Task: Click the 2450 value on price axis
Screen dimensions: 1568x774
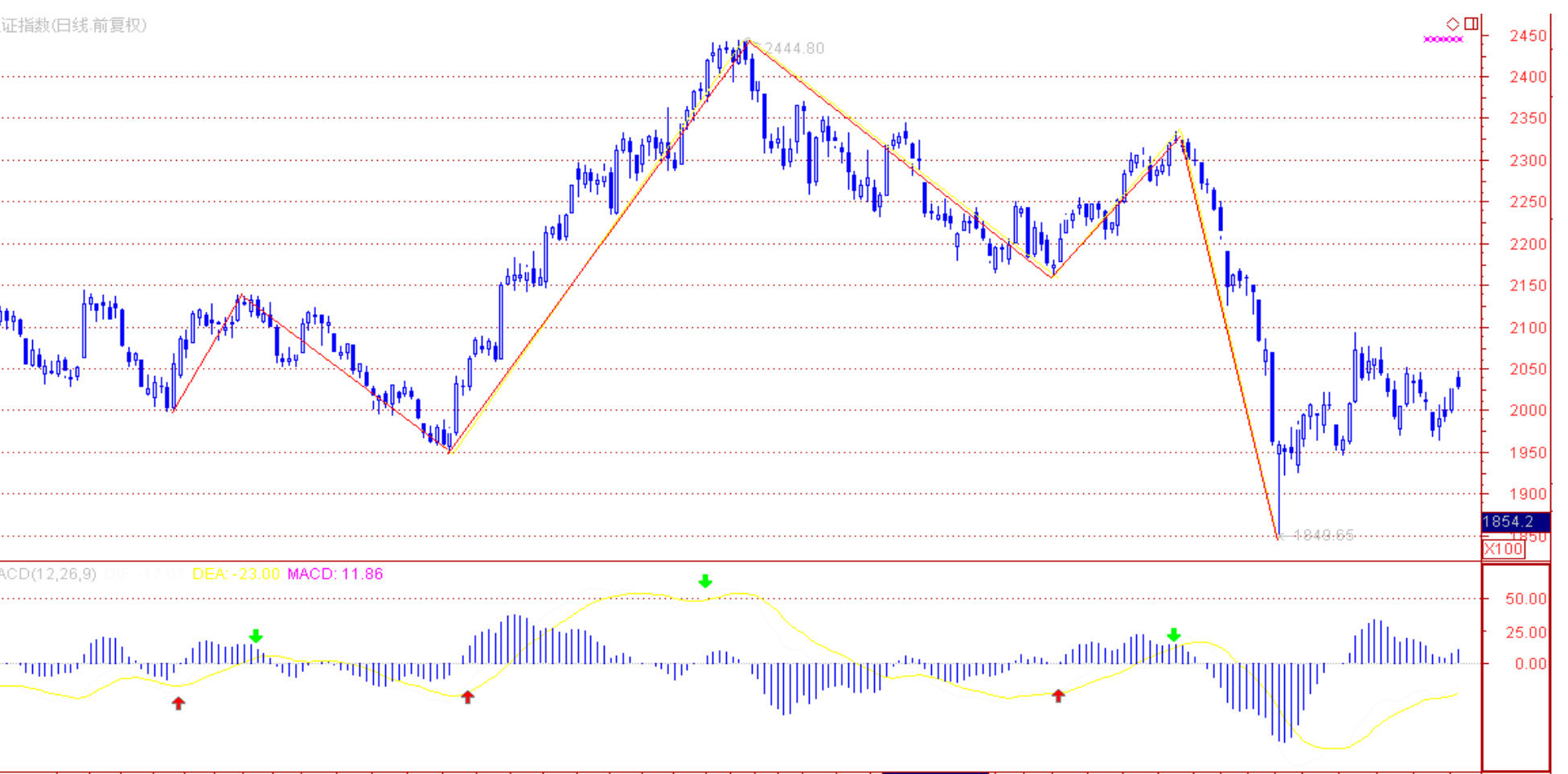Action: coord(1527,36)
